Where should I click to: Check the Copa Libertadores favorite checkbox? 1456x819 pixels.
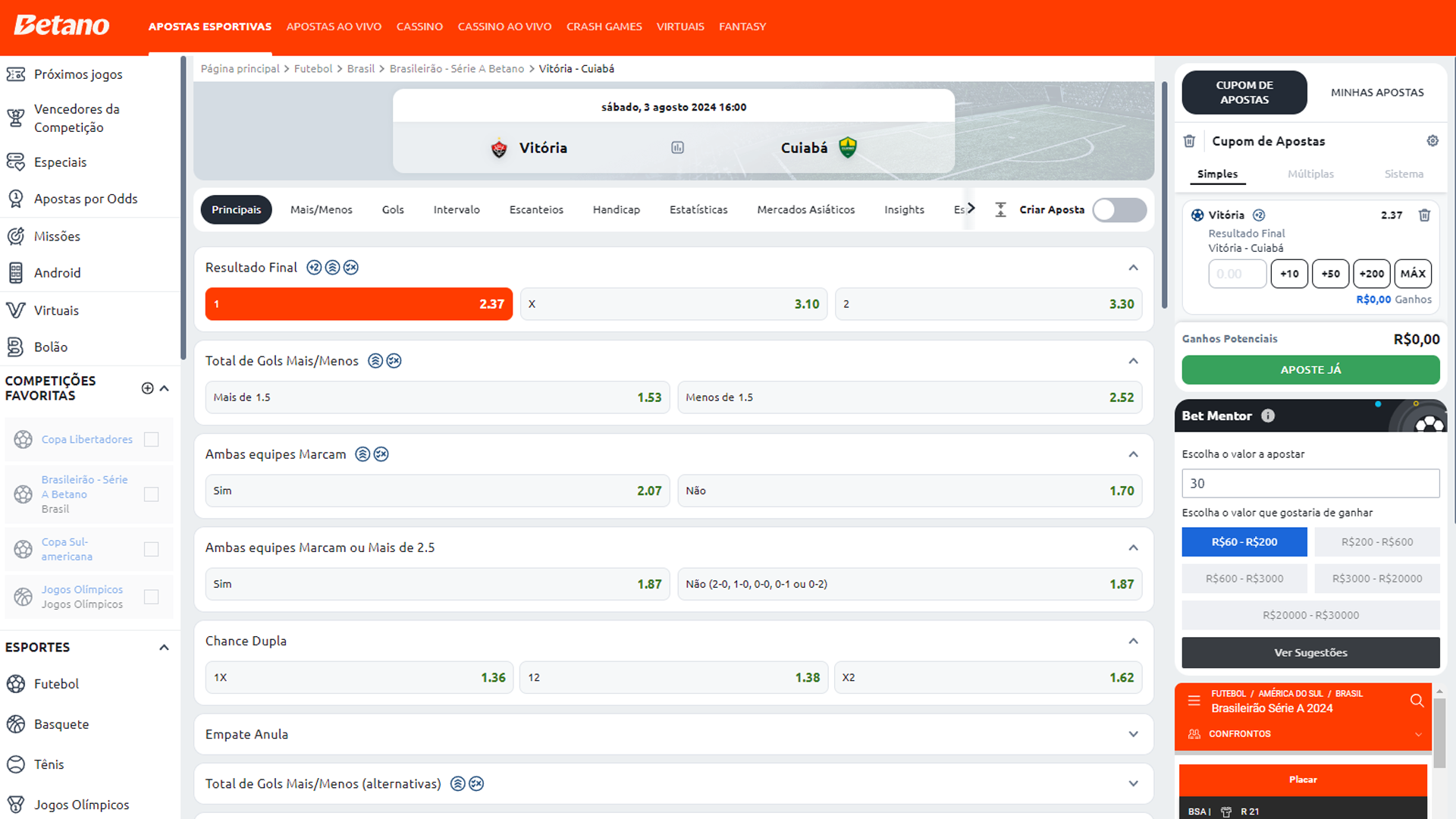click(152, 440)
